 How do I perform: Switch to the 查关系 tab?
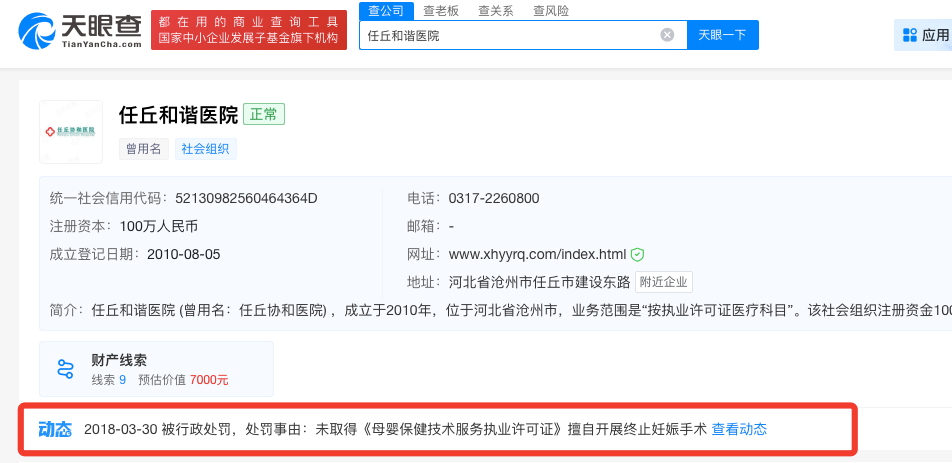click(496, 11)
